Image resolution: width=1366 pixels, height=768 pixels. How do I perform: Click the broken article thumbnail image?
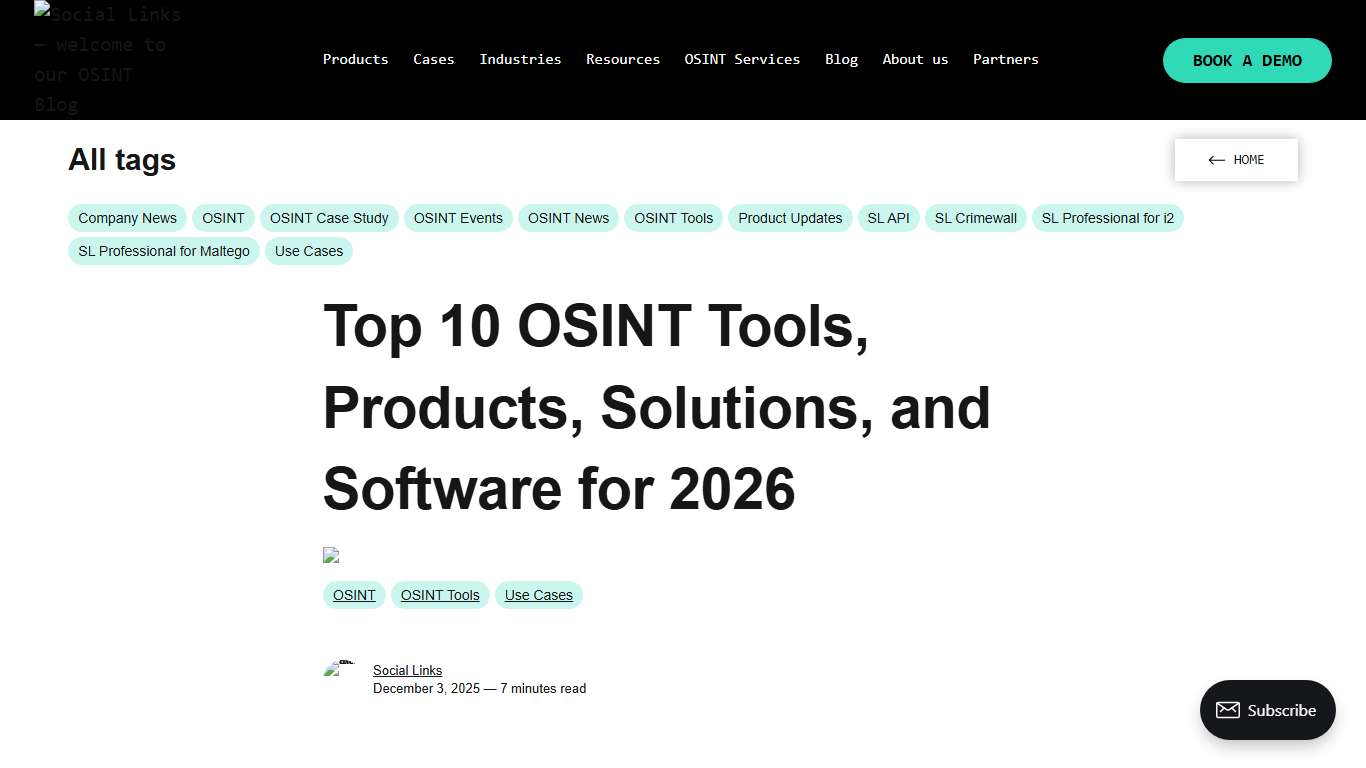[331, 555]
